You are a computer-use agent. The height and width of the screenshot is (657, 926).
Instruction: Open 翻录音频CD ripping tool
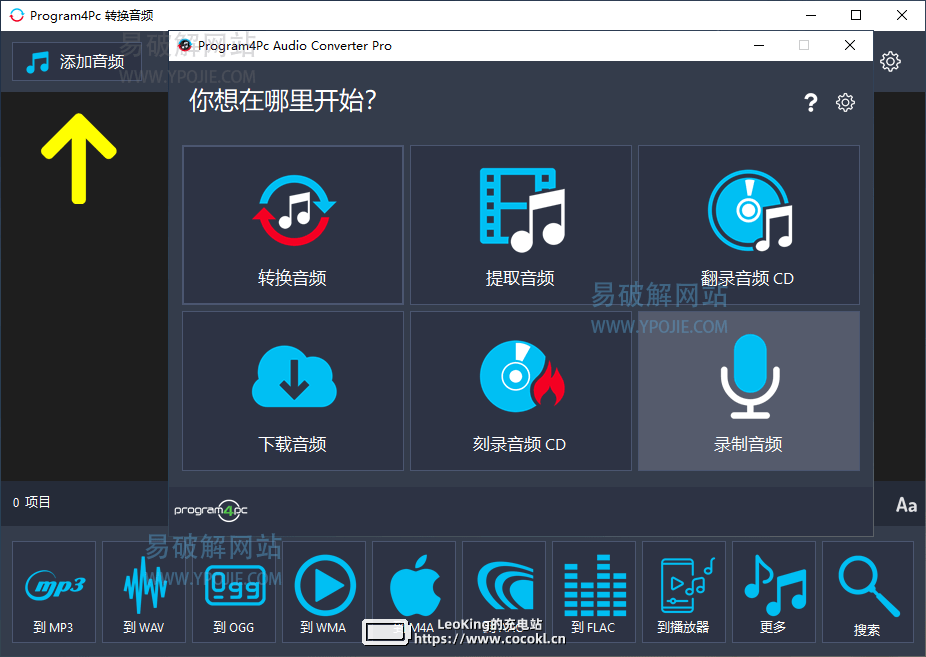click(748, 224)
